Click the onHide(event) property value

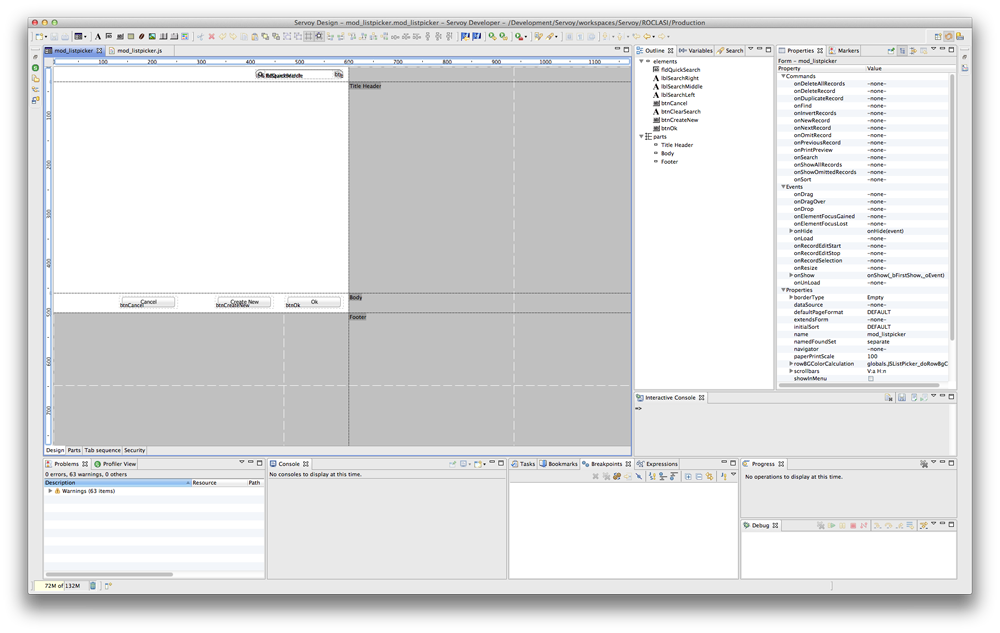(885, 231)
